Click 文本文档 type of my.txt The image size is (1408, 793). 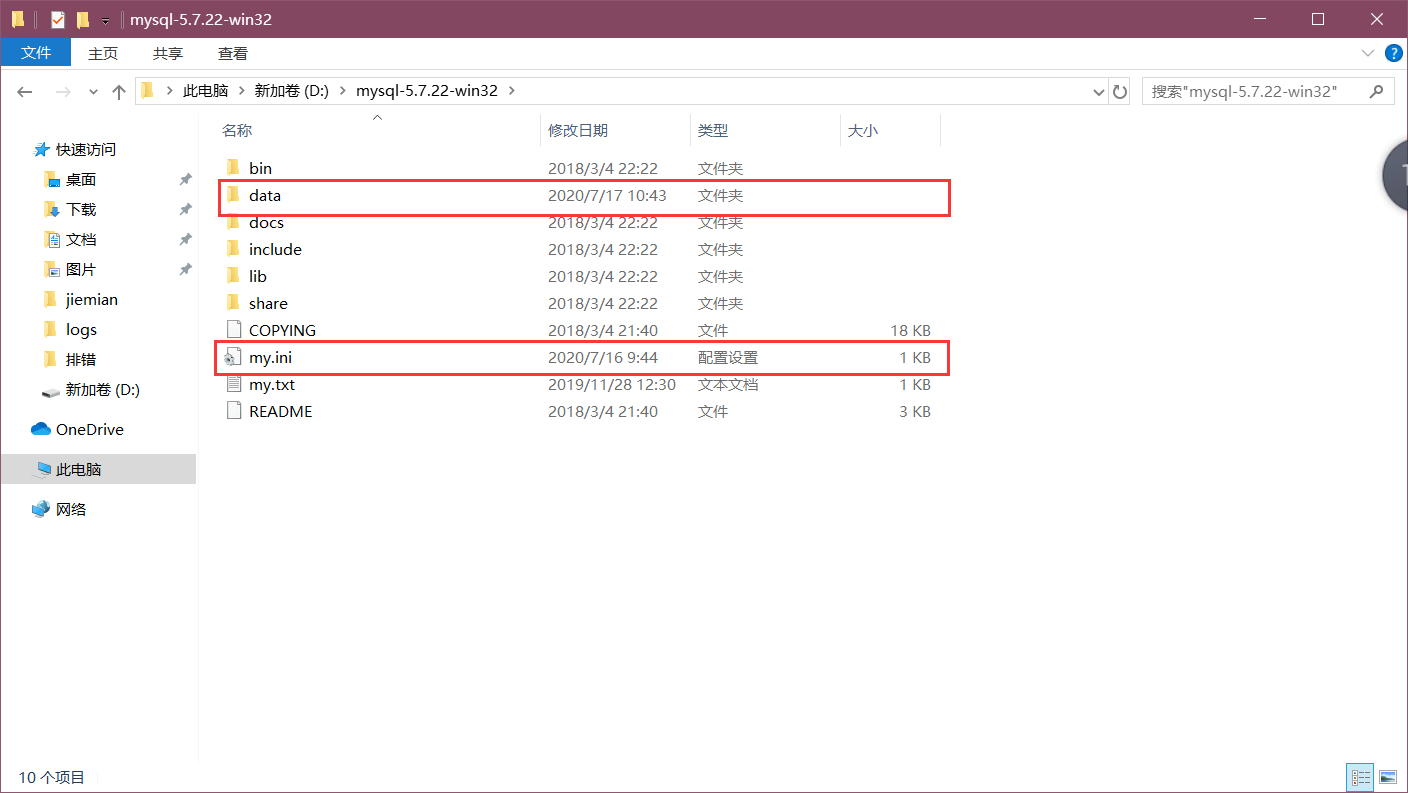[728, 384]
